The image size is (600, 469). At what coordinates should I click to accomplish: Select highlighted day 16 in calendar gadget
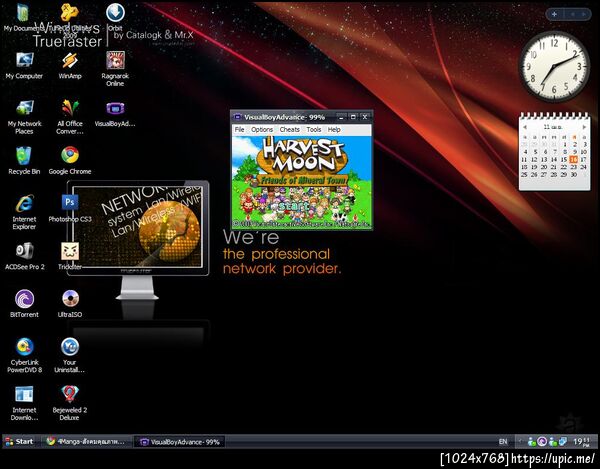[573, 159]
